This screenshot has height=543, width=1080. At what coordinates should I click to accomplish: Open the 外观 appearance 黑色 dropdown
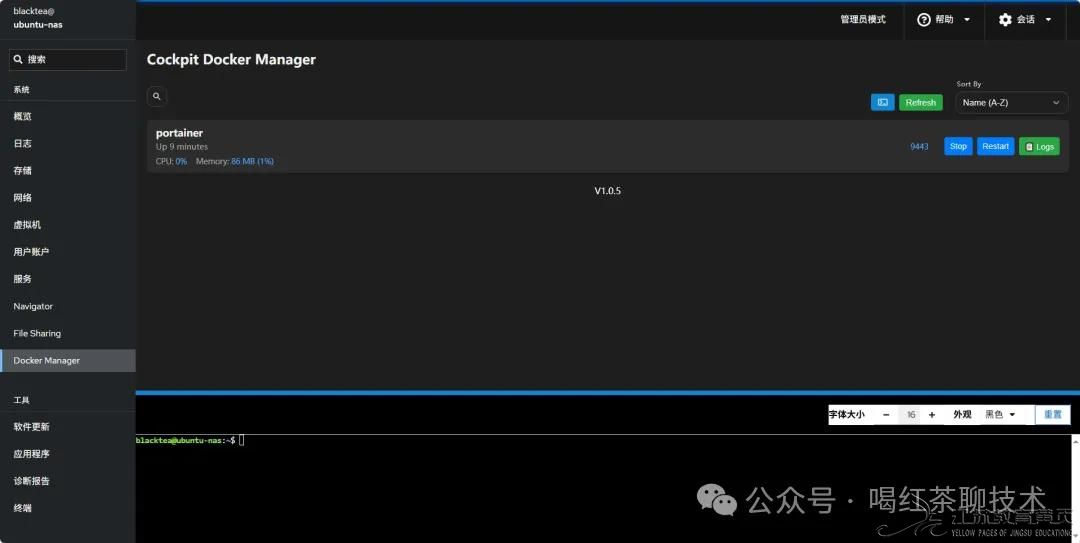(1000, 415)
